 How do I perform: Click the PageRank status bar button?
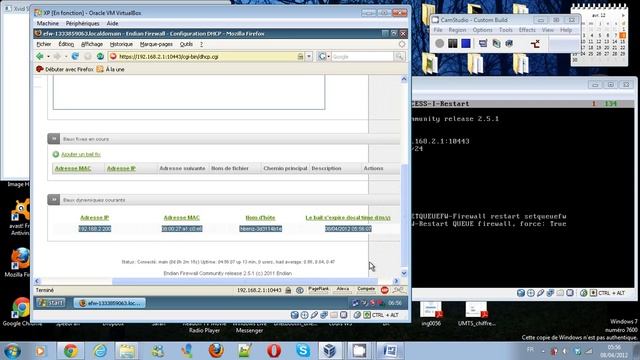tap(318, 290)
